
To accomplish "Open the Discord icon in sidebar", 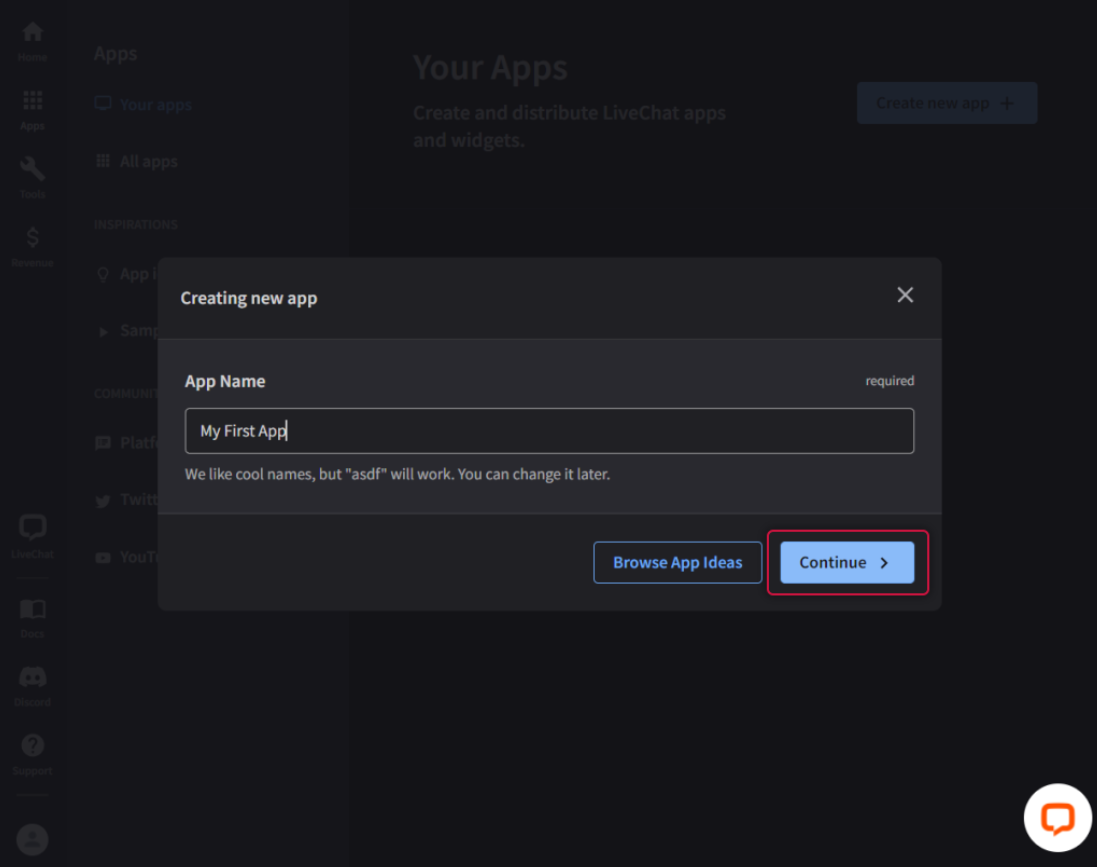I will point(32,683).
